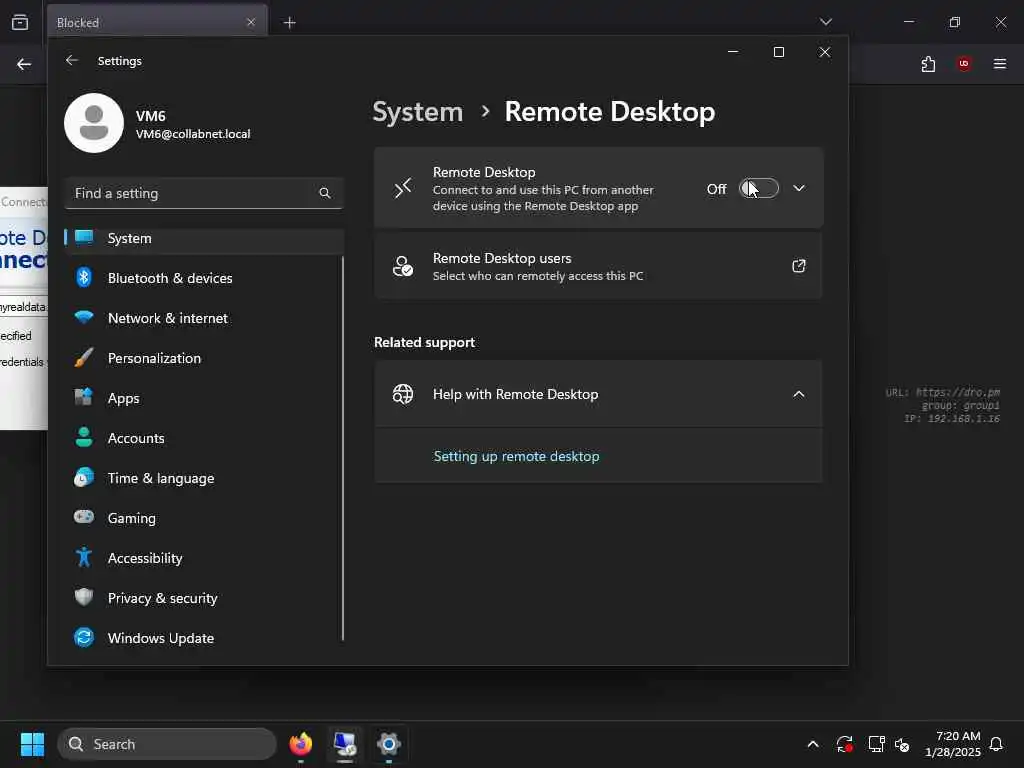This screenshot has height=768, width=1024.
Task: Click the browser back arrow
Action: [24, 64]
